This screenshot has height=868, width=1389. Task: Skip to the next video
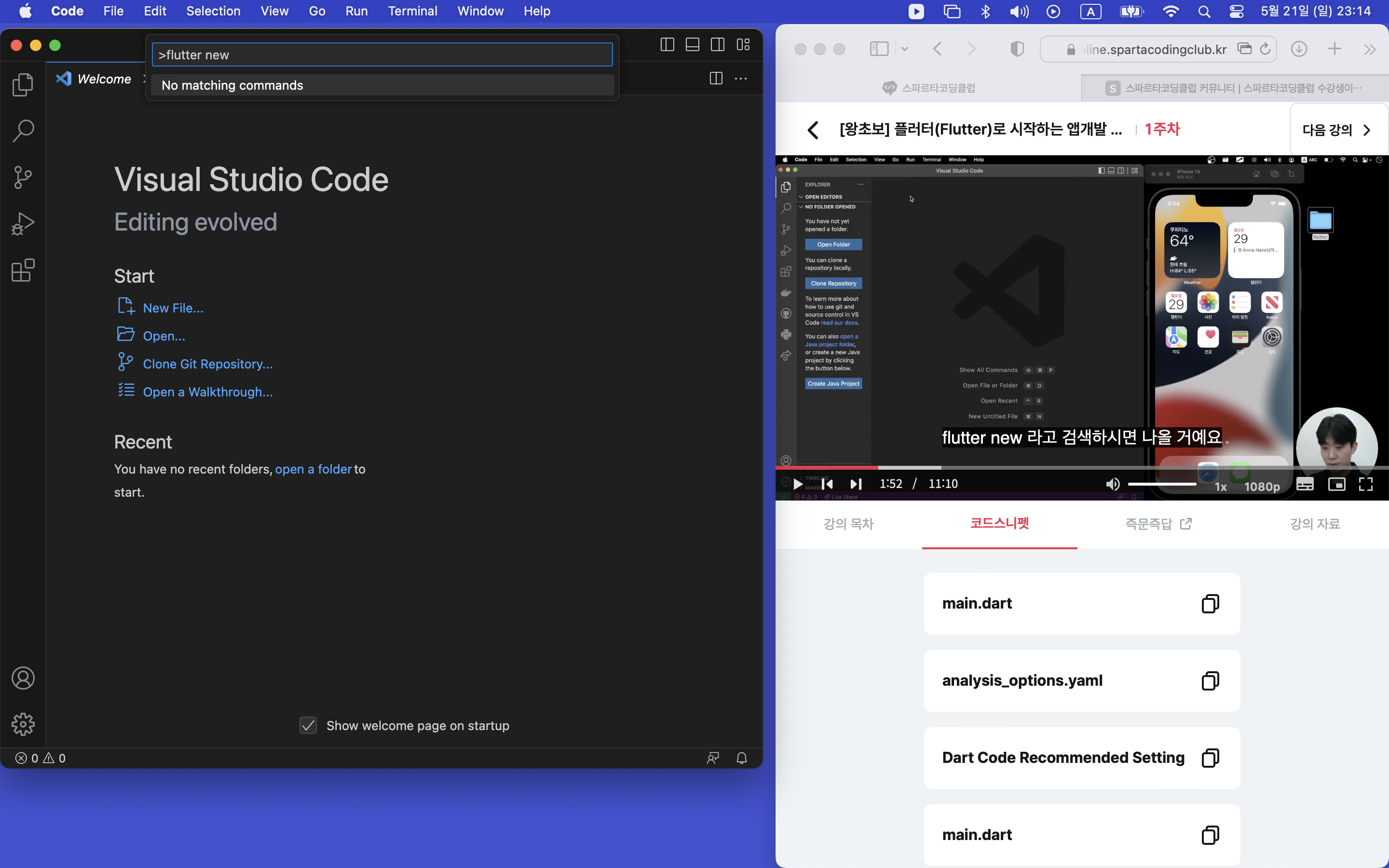(856, 484)
